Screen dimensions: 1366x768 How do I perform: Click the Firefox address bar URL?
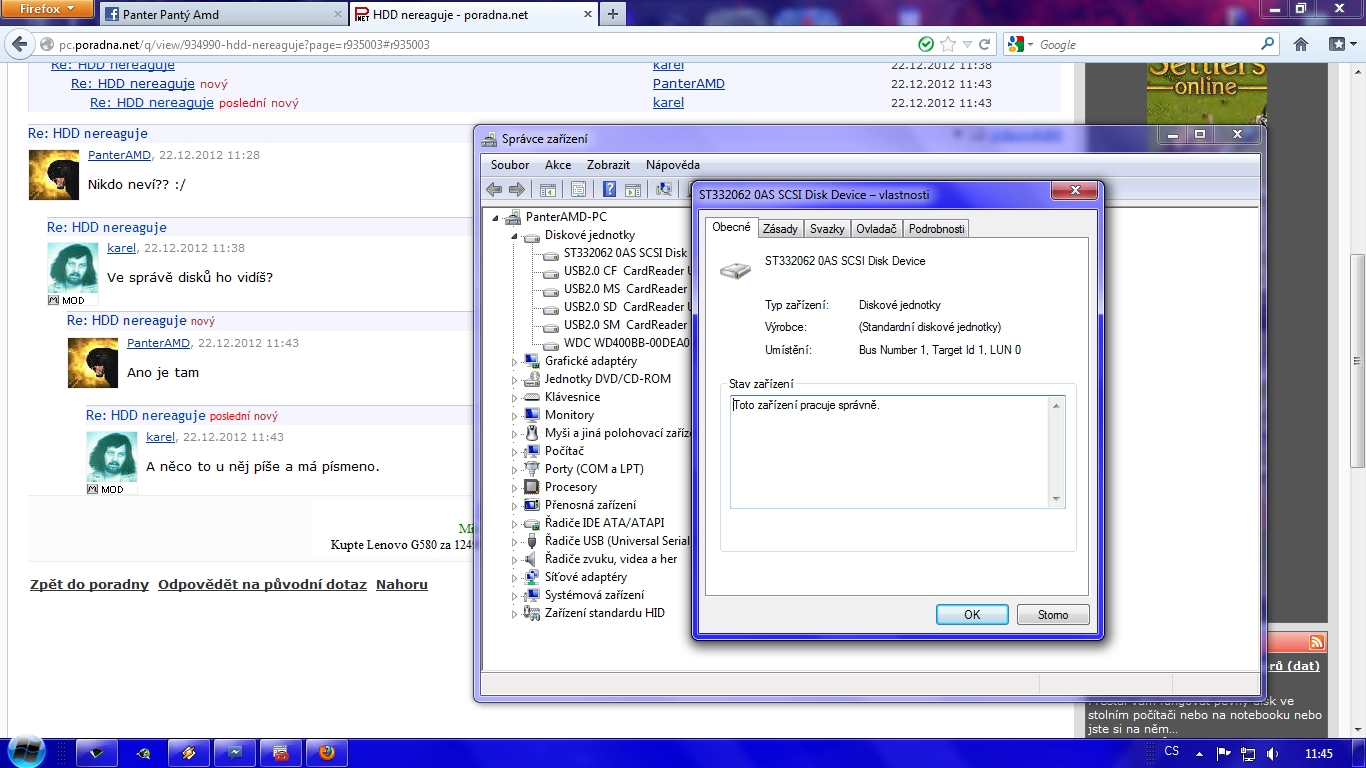point(244,45)
